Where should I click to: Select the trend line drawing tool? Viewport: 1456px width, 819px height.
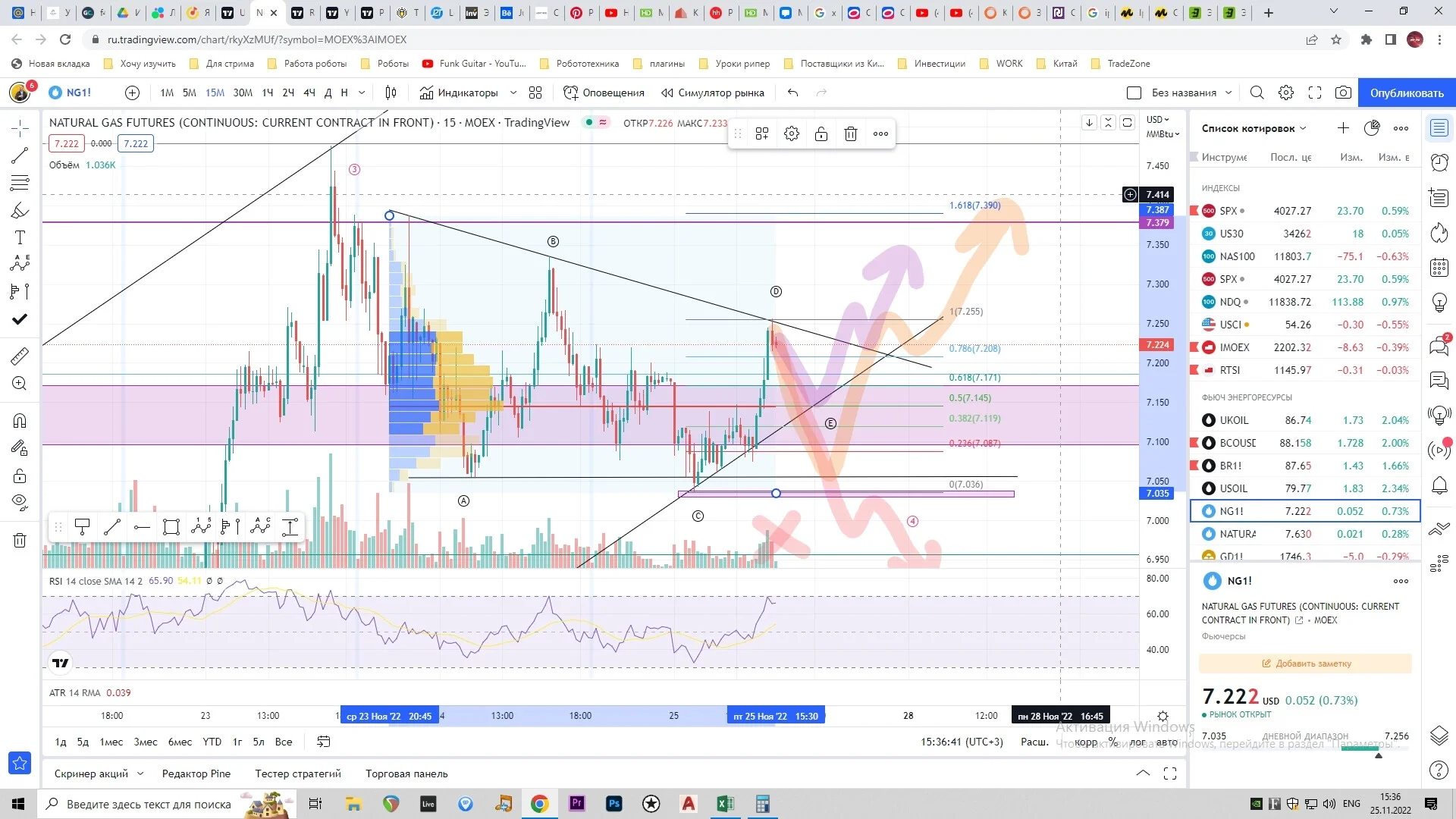point(20,155)
